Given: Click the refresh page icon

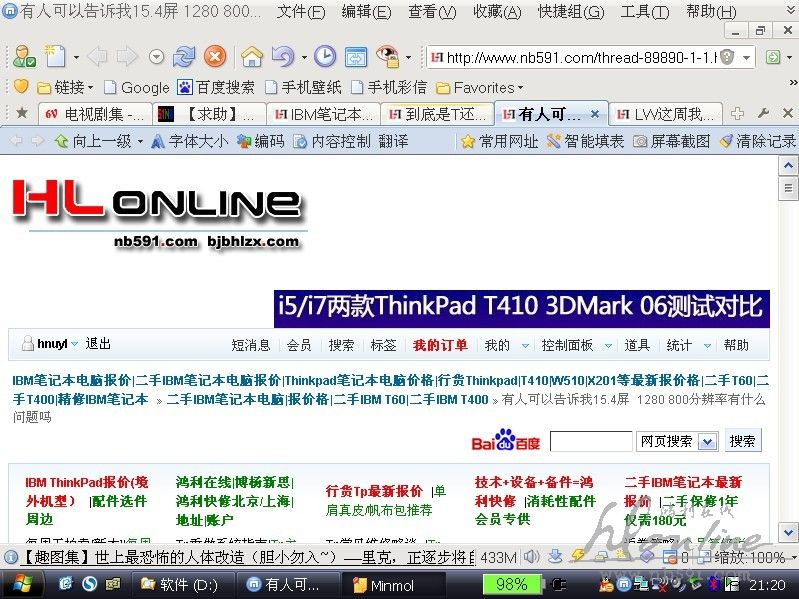Looking at the screenshot, I should pyautogui.click(x=184, y=57).
